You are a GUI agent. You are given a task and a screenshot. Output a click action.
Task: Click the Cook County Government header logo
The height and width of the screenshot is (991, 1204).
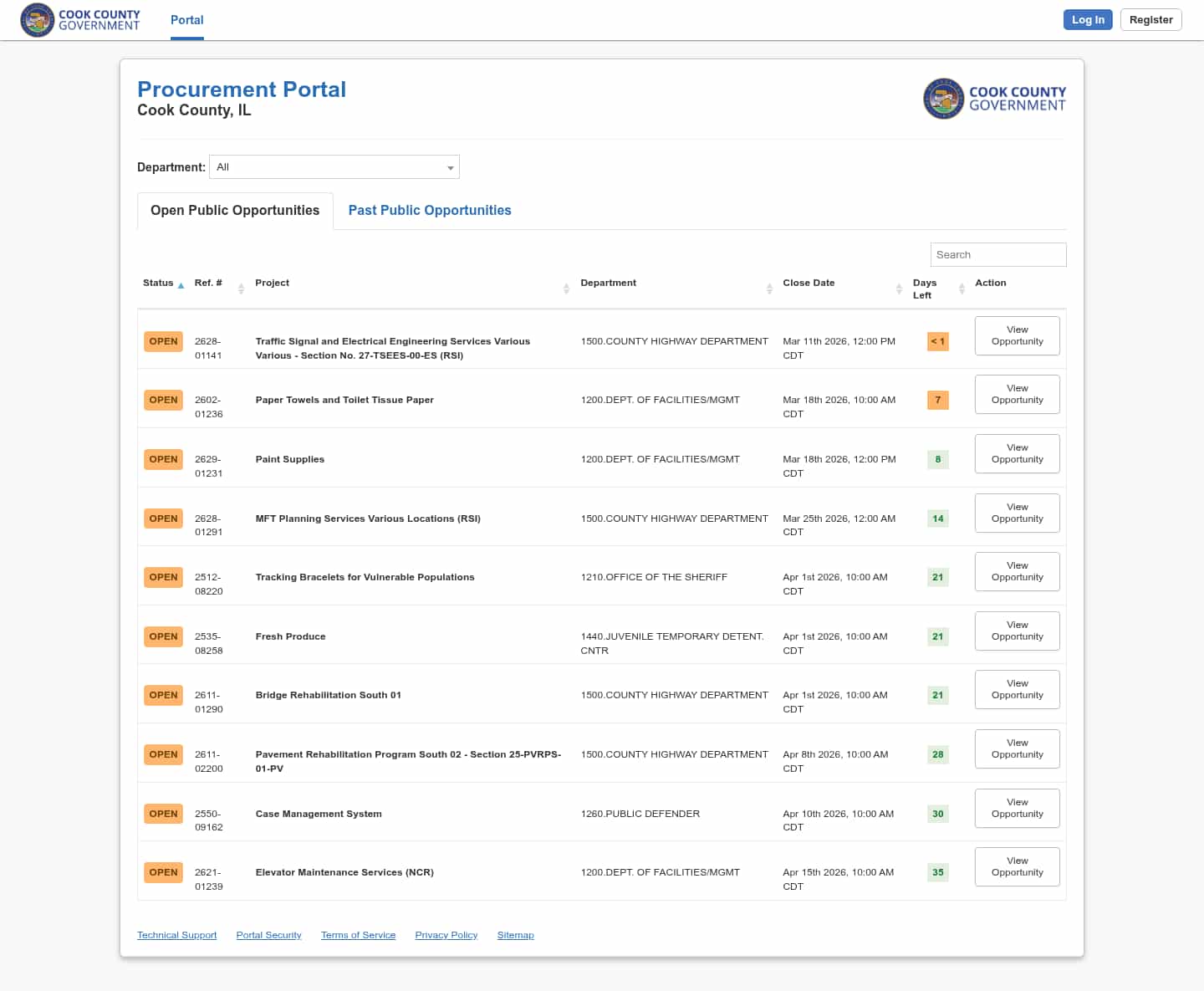point(80,20)
